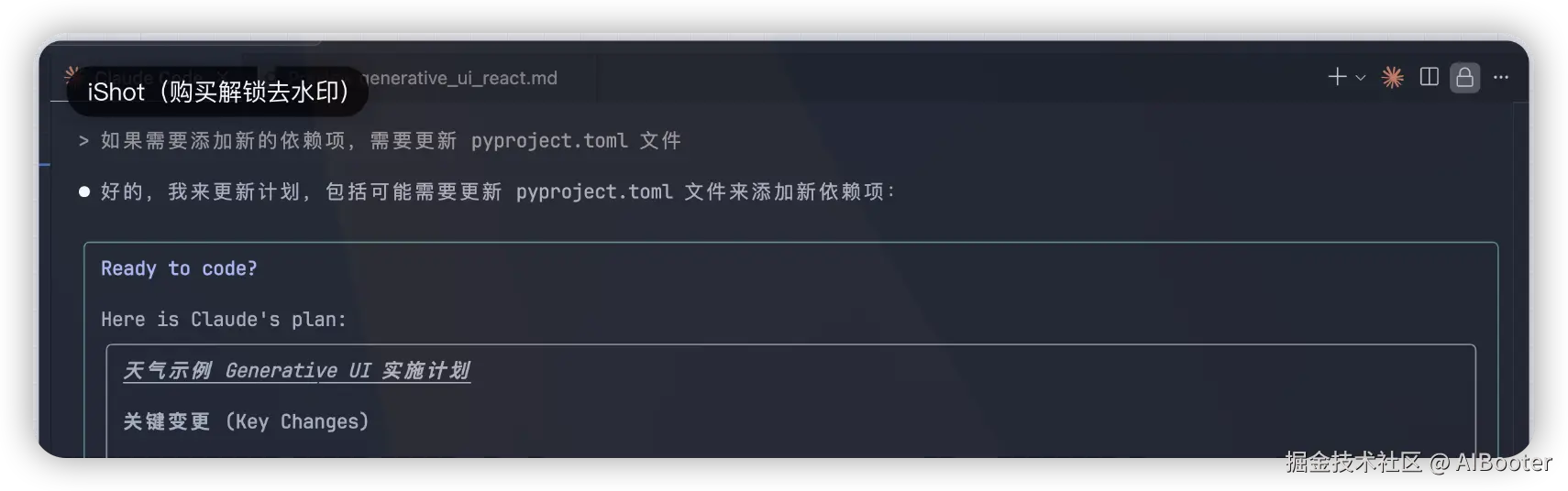Click the "天气示例 Generative UI 实施计划" plan title

pos(296,371)
